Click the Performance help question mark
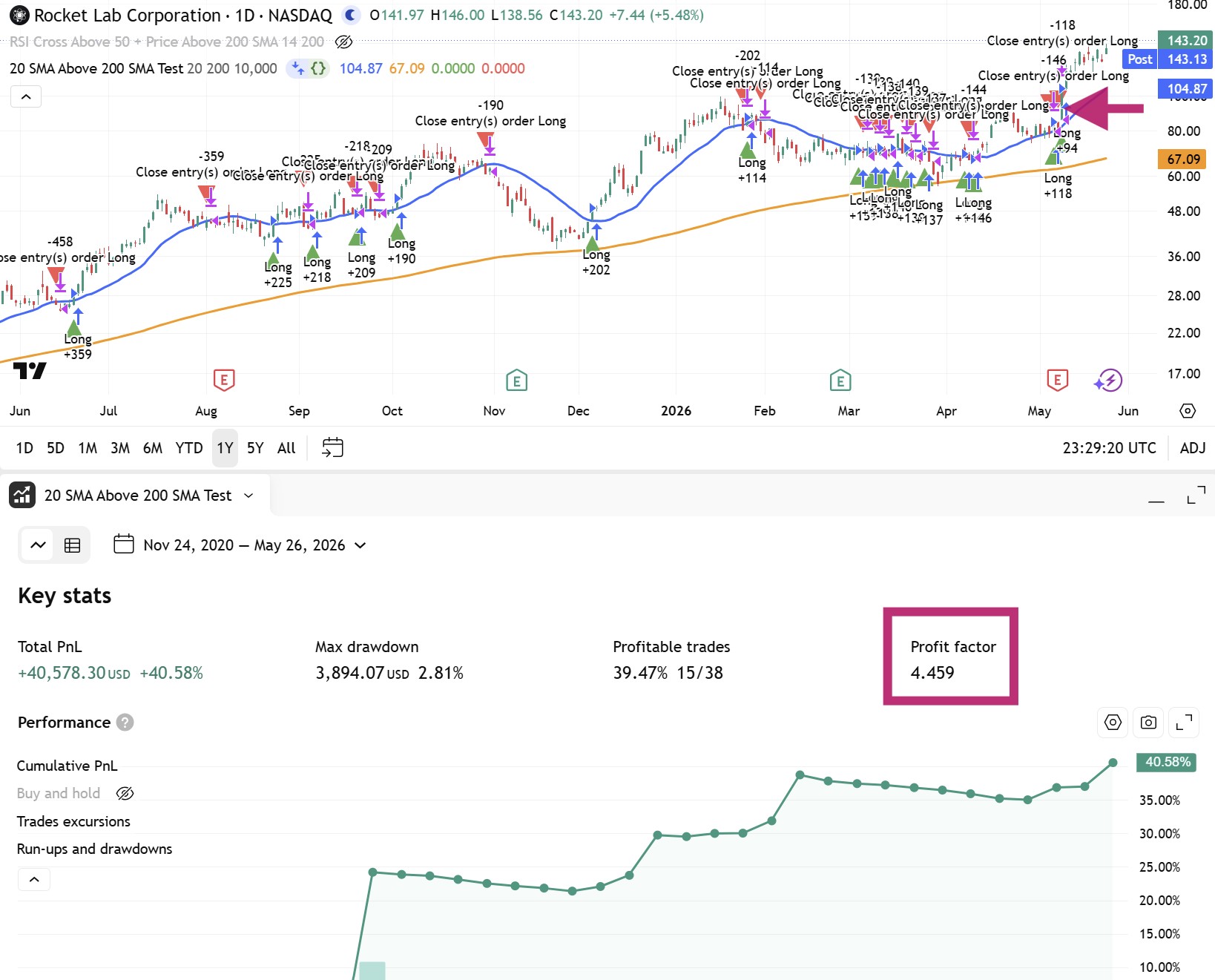1215x980 pixels. coord(125,723)
